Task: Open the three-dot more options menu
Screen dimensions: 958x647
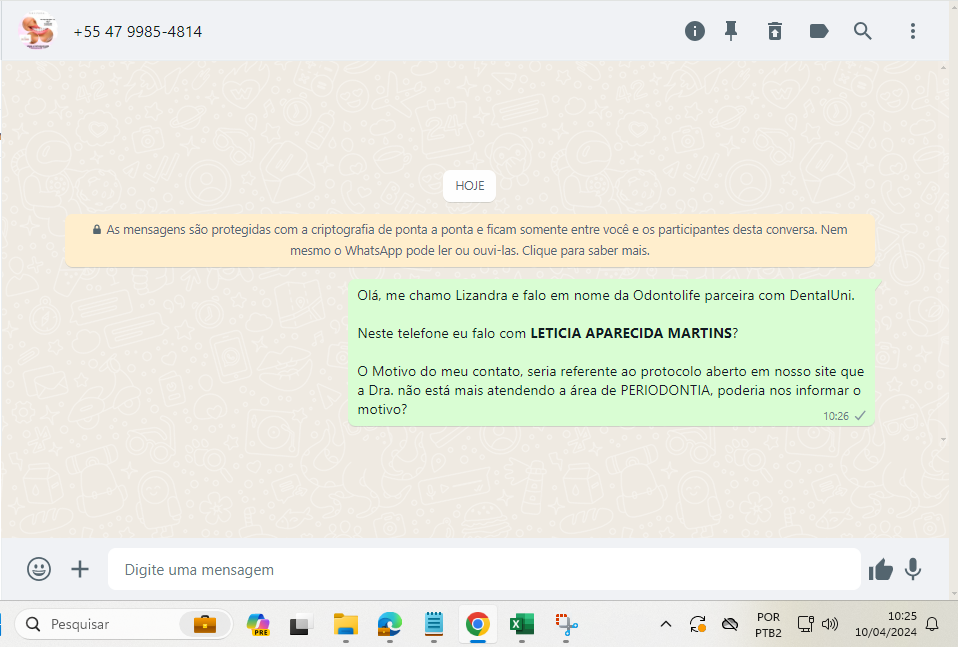Action: click(x=913, y=31)
